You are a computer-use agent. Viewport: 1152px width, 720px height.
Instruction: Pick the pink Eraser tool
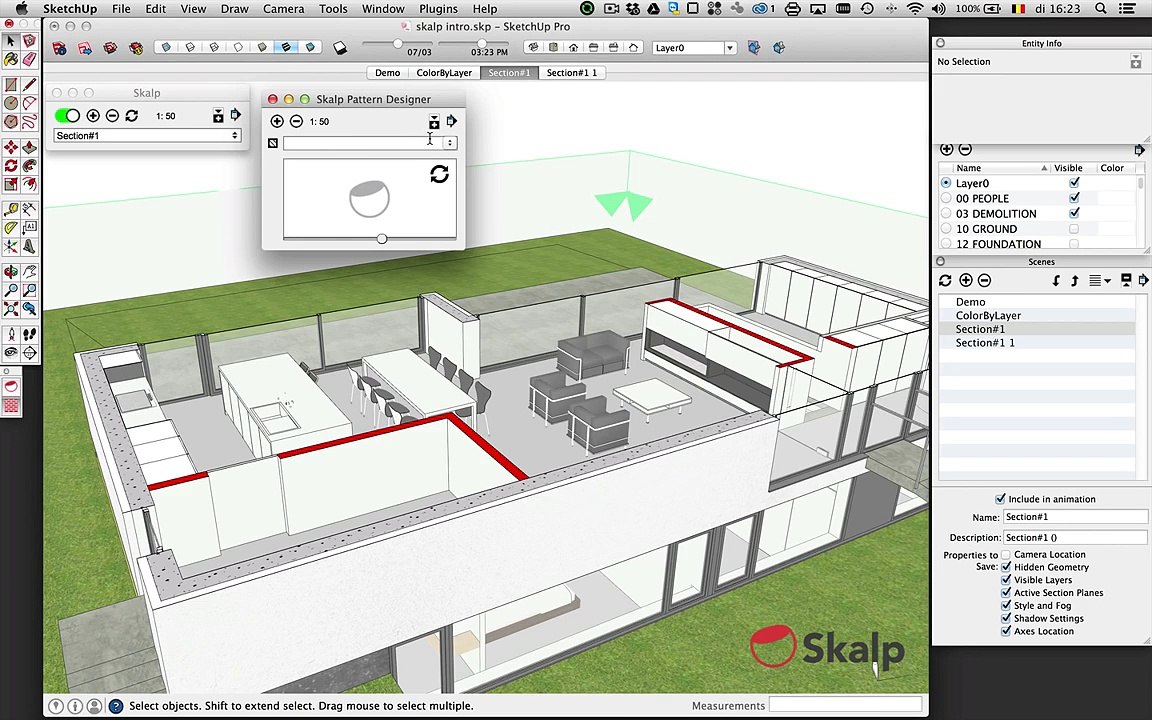(x=29, y=60)
